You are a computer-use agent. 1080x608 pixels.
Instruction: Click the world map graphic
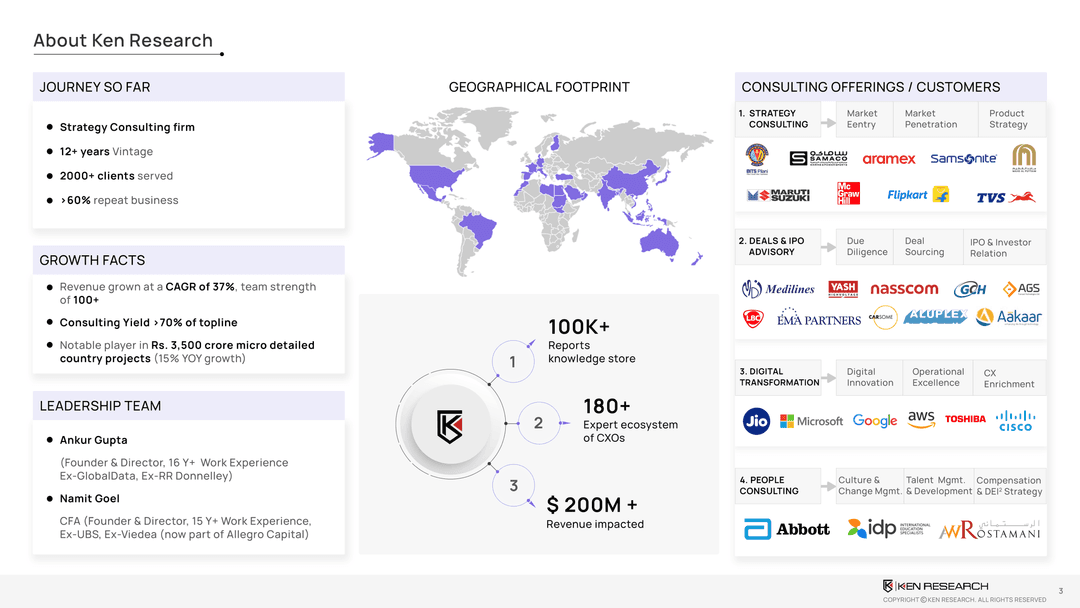pos(540,190)
